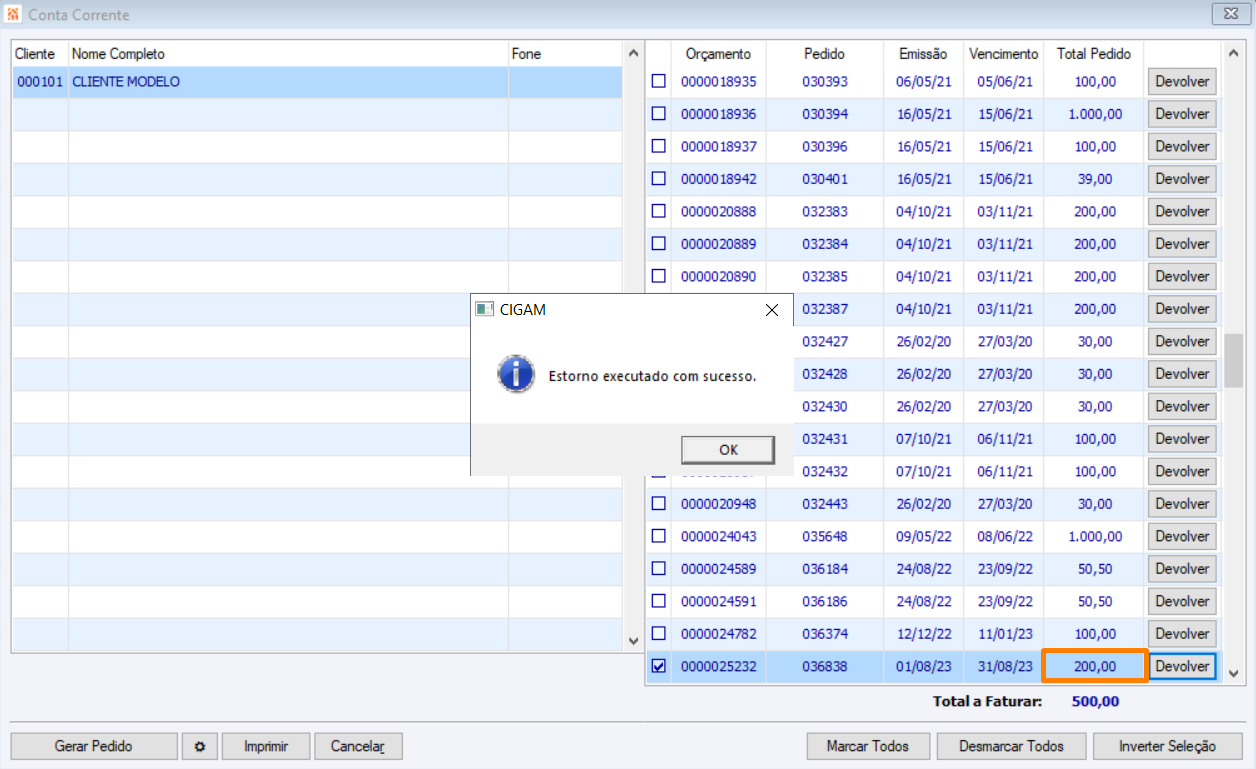1256x769 pixels.
Task: Click Inverter Seleção button
Action: pyautogui.click(x=1167, y=746)
